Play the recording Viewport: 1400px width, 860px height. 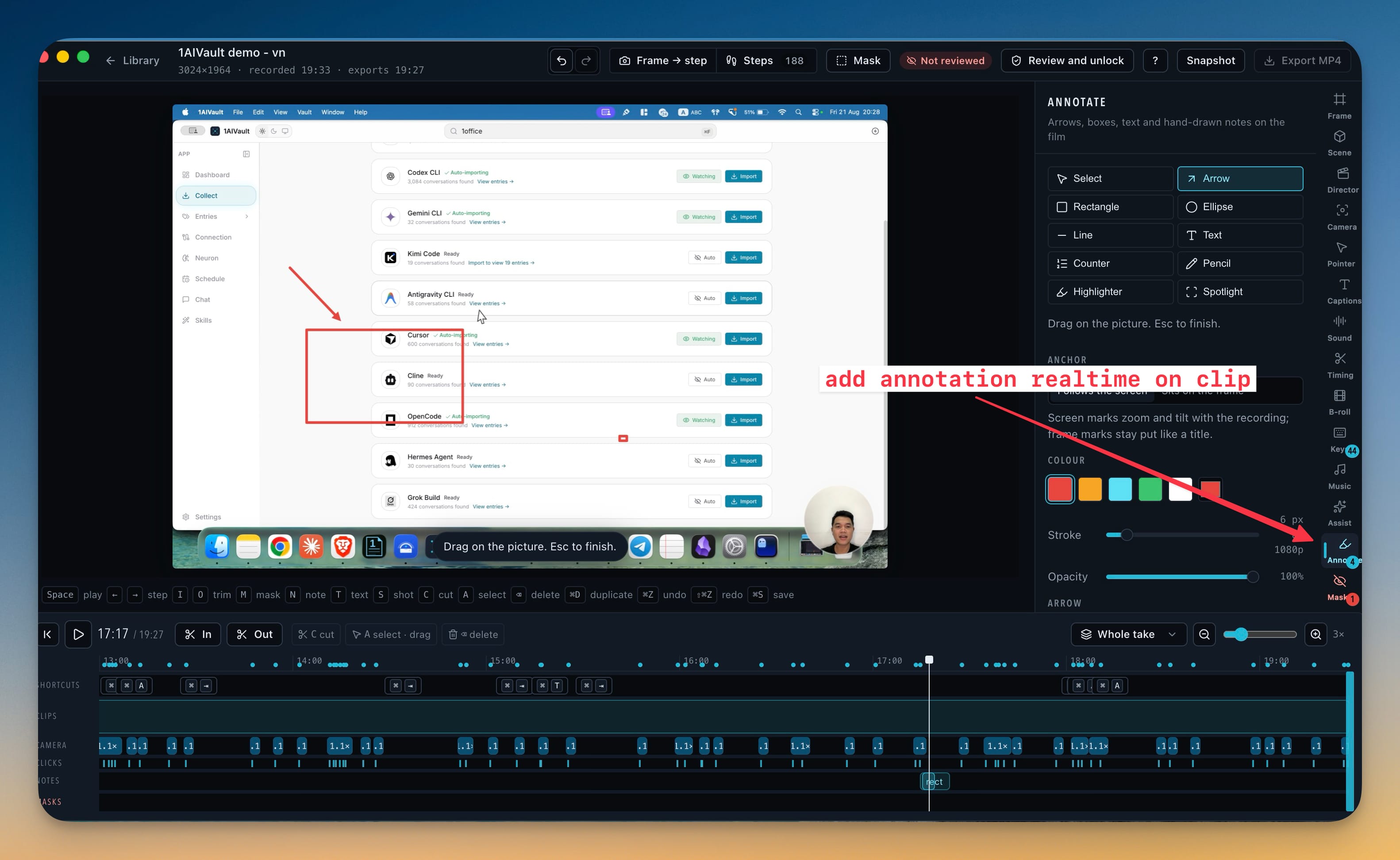(x=78, y=634)
